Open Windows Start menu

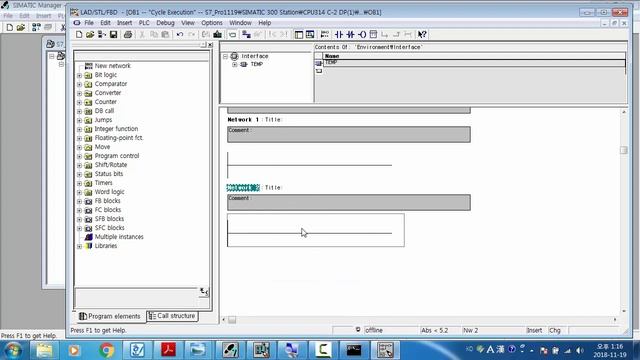click(13, 350)
